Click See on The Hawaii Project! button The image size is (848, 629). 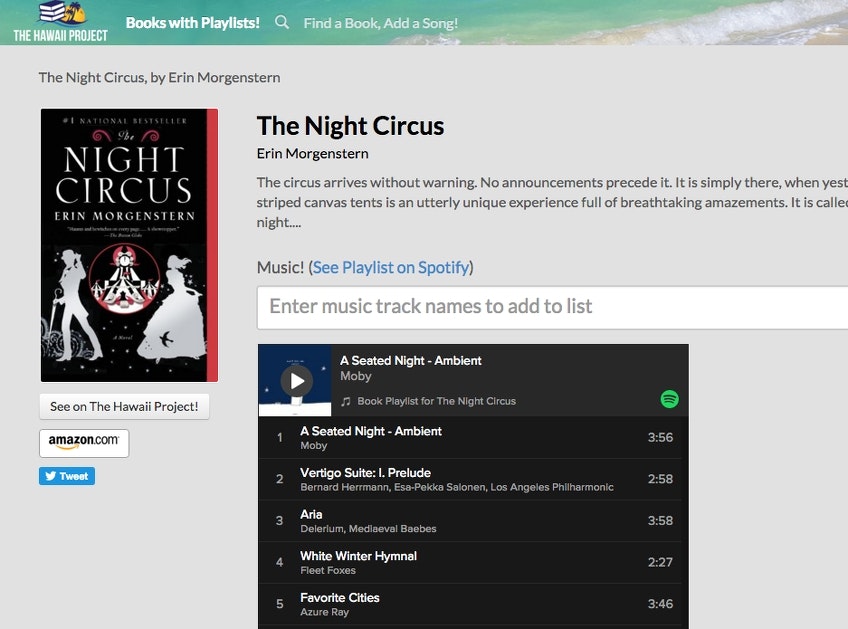[x=124, y=406]
